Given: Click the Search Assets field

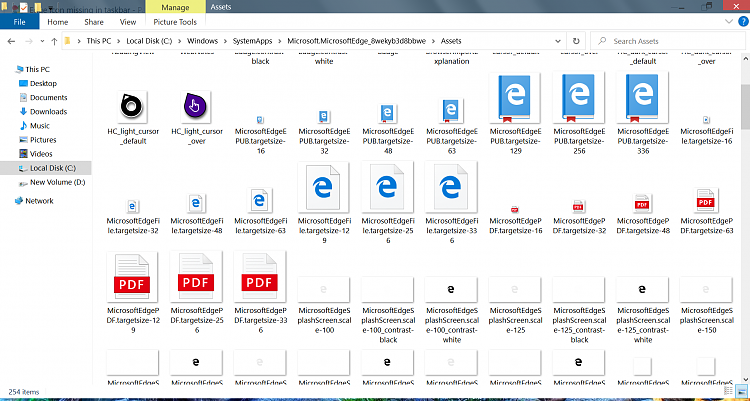Looking at the screenshot, I should pyautogui.click(x=667, y=41).
